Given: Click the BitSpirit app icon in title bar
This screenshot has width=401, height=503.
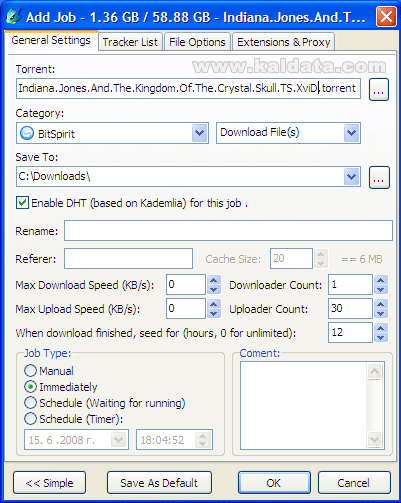Looking at the screenshot, I should [13, 16].
